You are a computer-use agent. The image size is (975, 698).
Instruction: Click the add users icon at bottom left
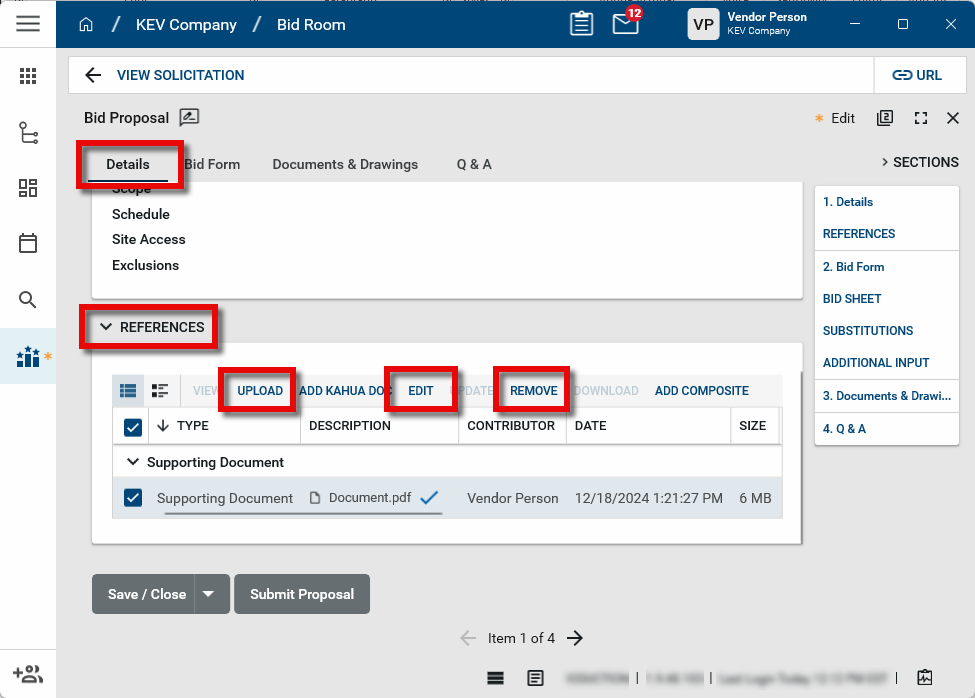pyautogui.click(x=28, y=673)
